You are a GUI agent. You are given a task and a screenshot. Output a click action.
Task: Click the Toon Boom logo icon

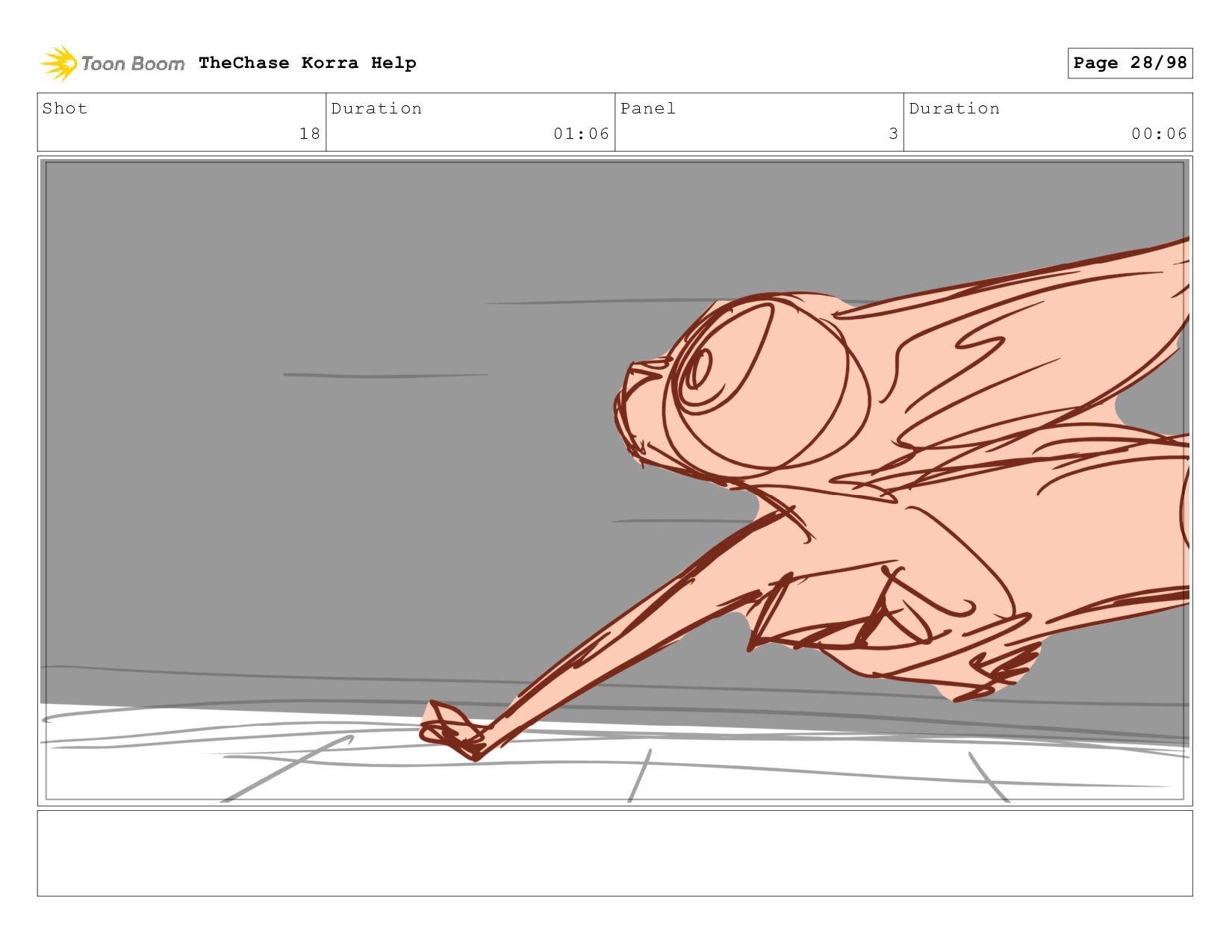tap(59, 63)
